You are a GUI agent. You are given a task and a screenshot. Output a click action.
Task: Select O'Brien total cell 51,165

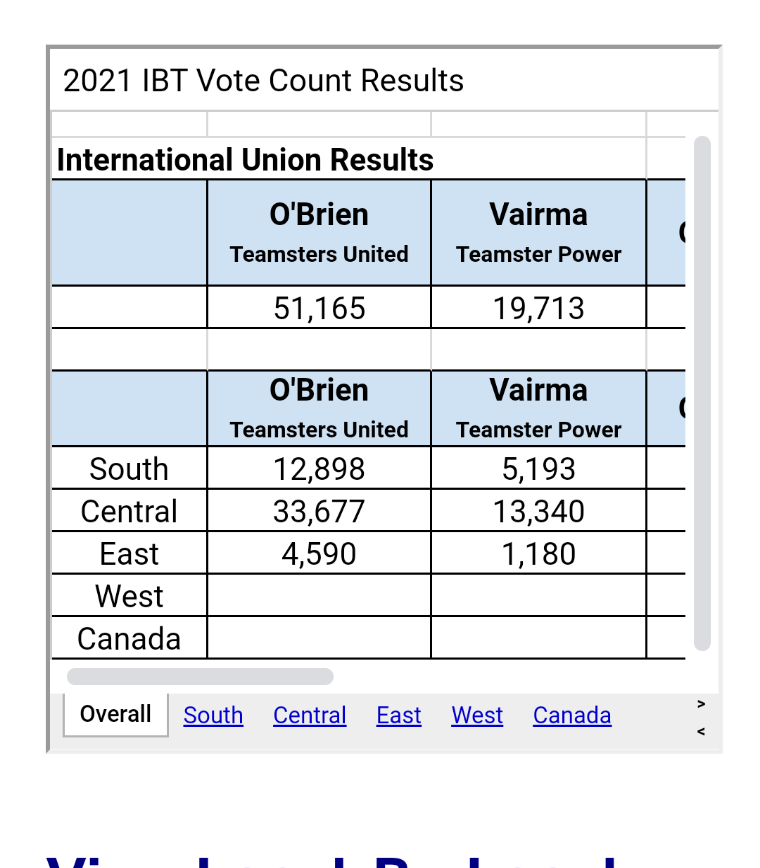pyautogui.click(x=319, y=307)
